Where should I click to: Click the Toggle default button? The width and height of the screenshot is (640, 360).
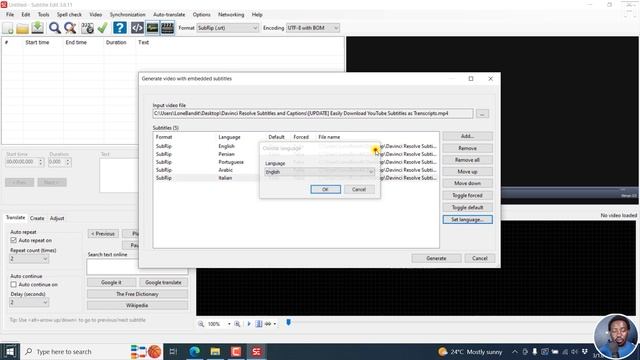click(x=467, y=207)
